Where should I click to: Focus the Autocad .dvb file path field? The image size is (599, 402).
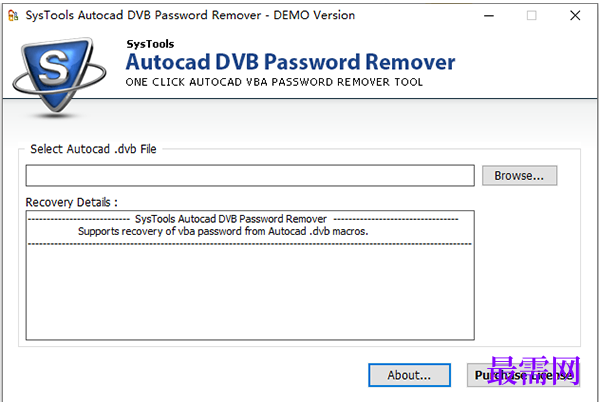click(250, 176)
